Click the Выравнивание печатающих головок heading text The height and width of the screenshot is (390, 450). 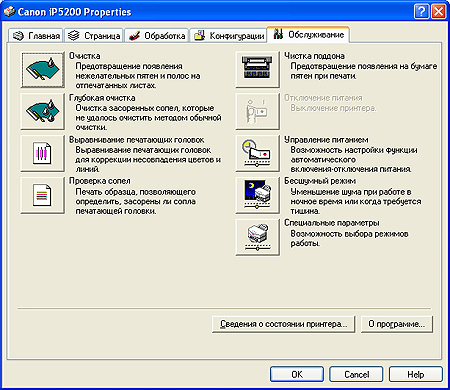[x=137, y=140]
